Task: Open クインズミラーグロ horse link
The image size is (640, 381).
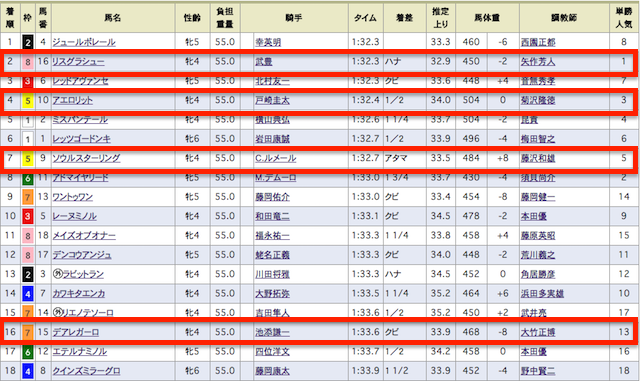Action: click(86, 371)
